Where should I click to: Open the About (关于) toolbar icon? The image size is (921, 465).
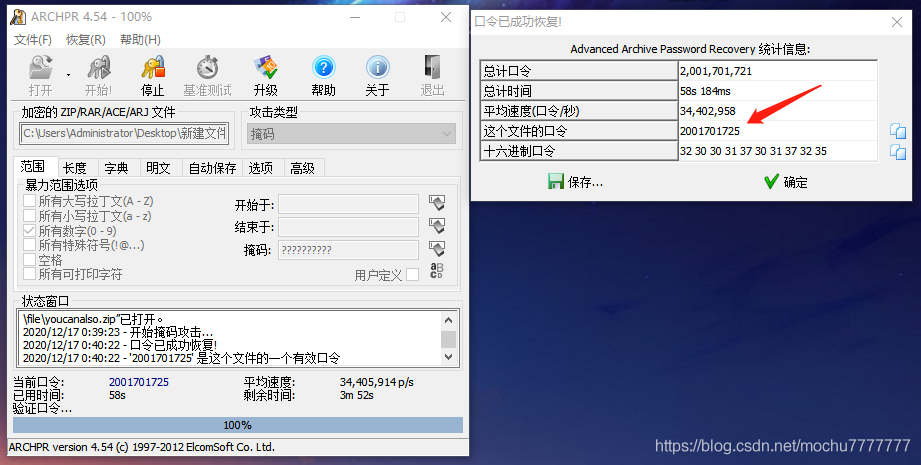tap(378, 68)
